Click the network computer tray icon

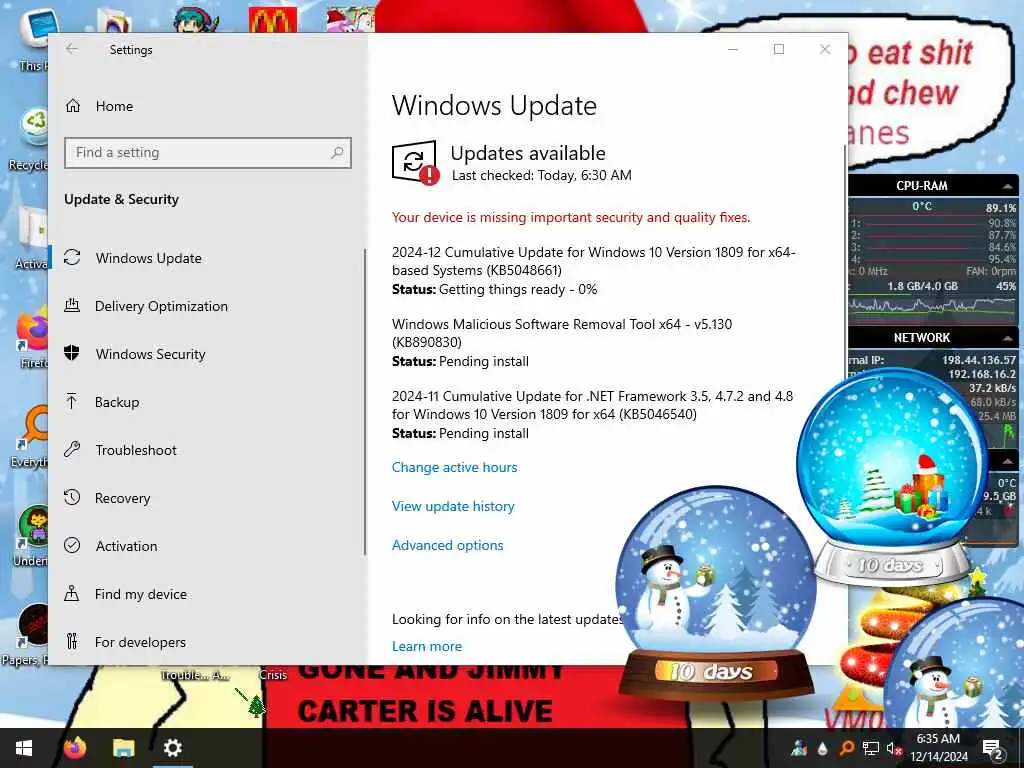click(x=871, y=748)
